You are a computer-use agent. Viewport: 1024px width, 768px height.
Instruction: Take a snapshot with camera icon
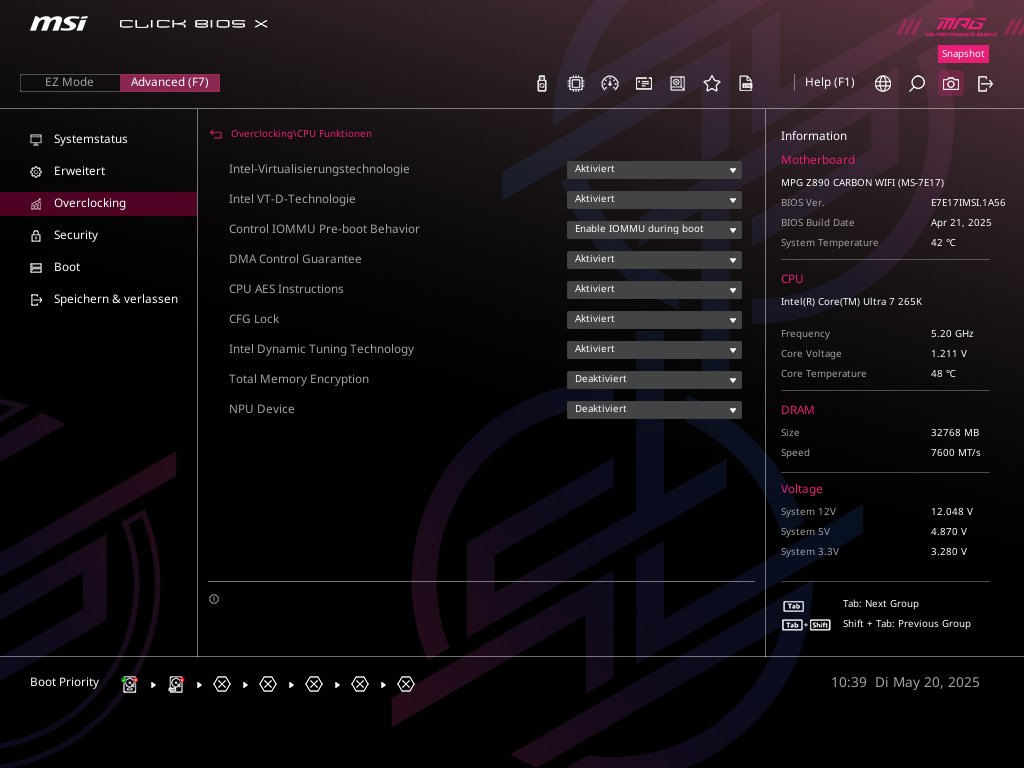point(951,84)
